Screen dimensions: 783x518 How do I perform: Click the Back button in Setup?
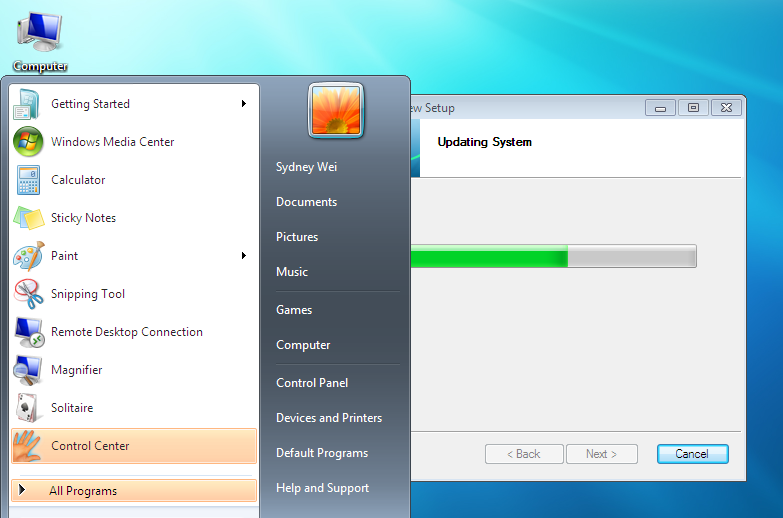point(524,454)
